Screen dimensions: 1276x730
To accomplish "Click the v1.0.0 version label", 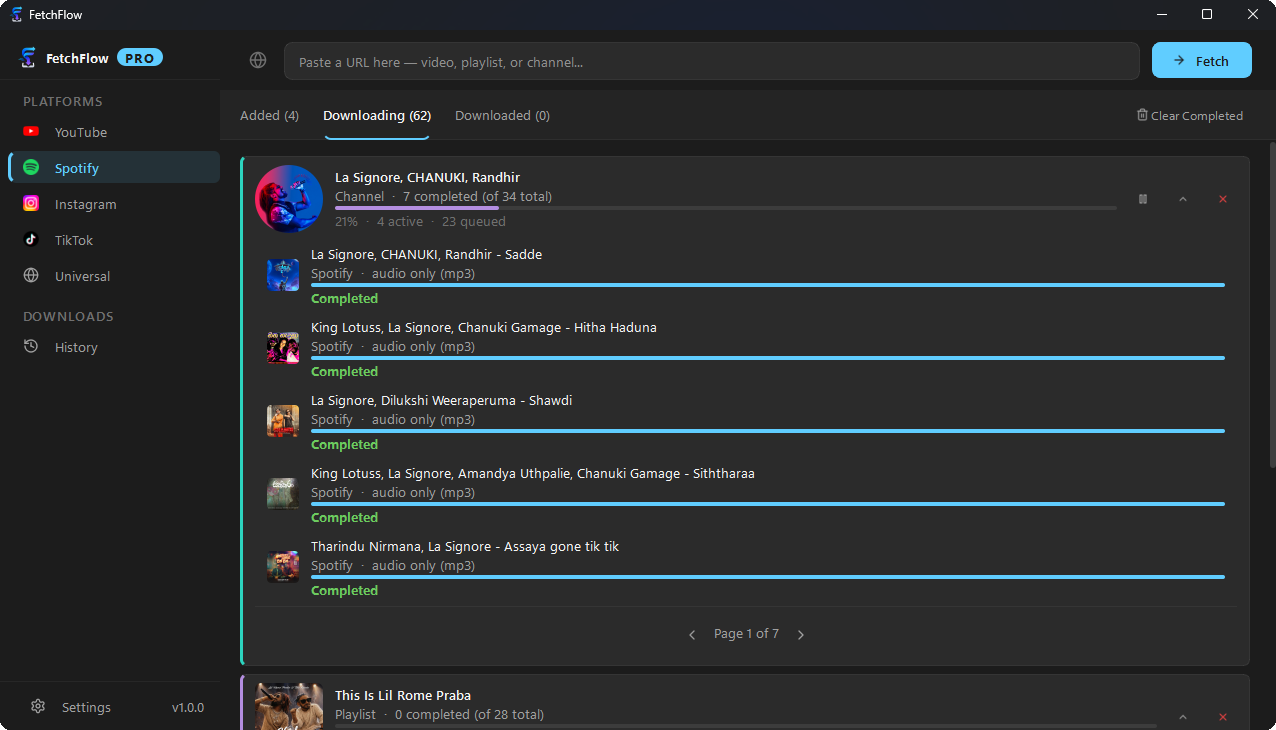I will coord(188,707).
